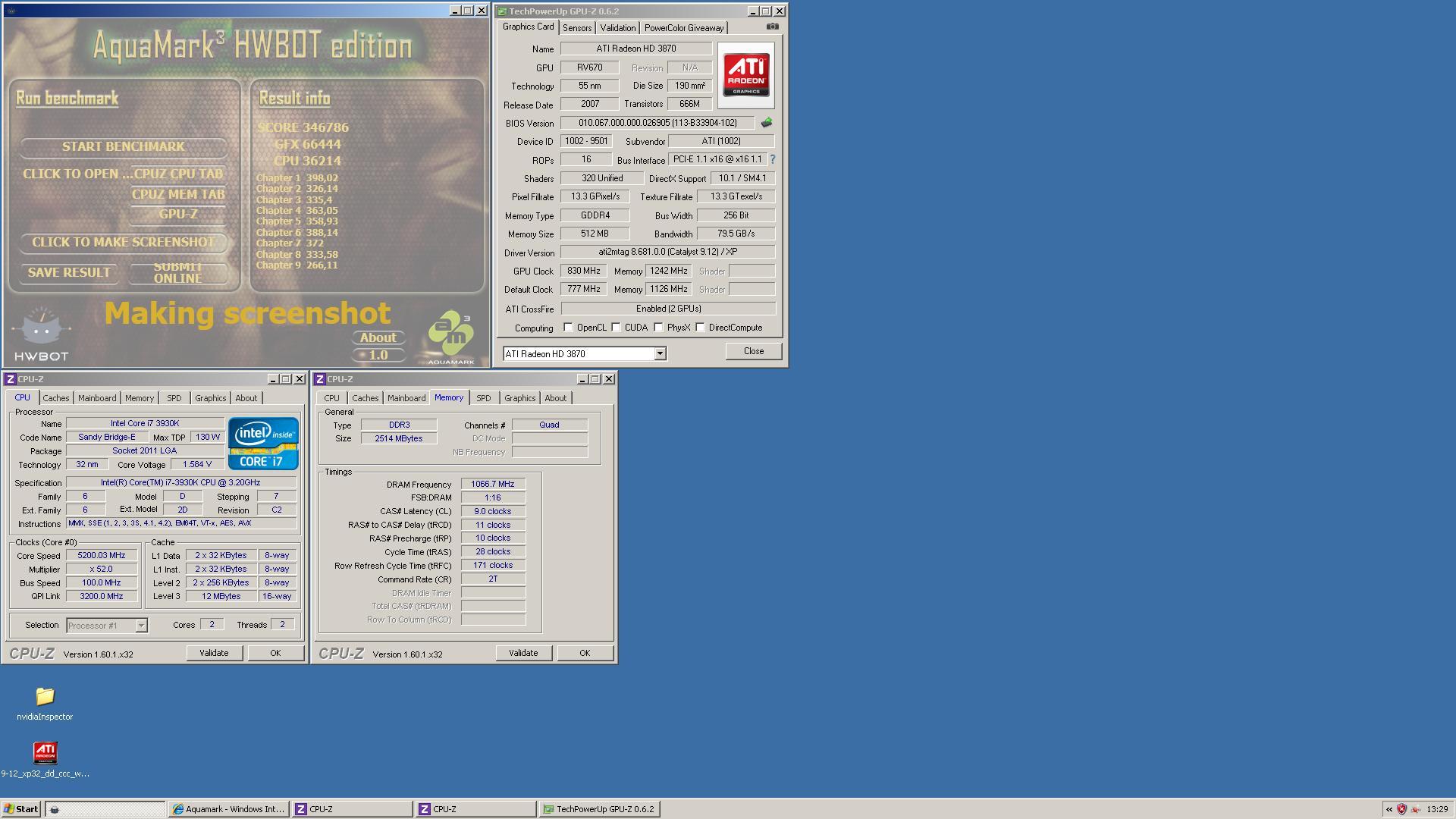The width and height of the screenshot is (1456, 819).
Task: Open Graphics tab in the CPU-Z Memory window
Action: (519, 398)
